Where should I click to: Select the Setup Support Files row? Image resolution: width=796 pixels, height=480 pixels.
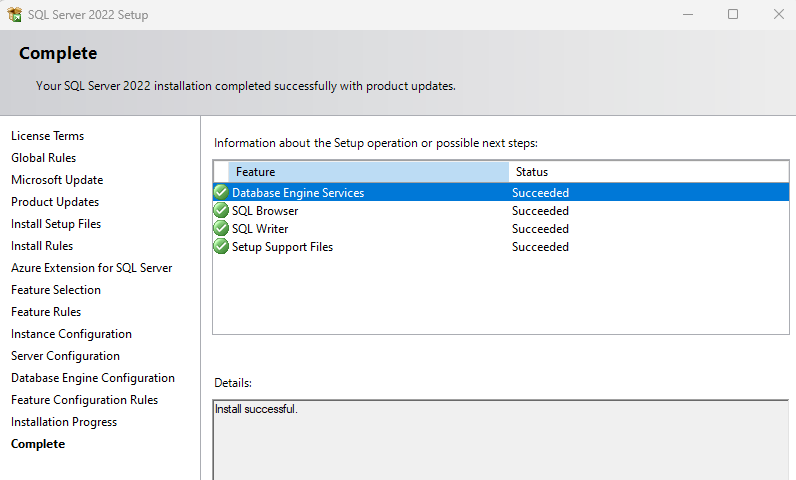(501, 247)
